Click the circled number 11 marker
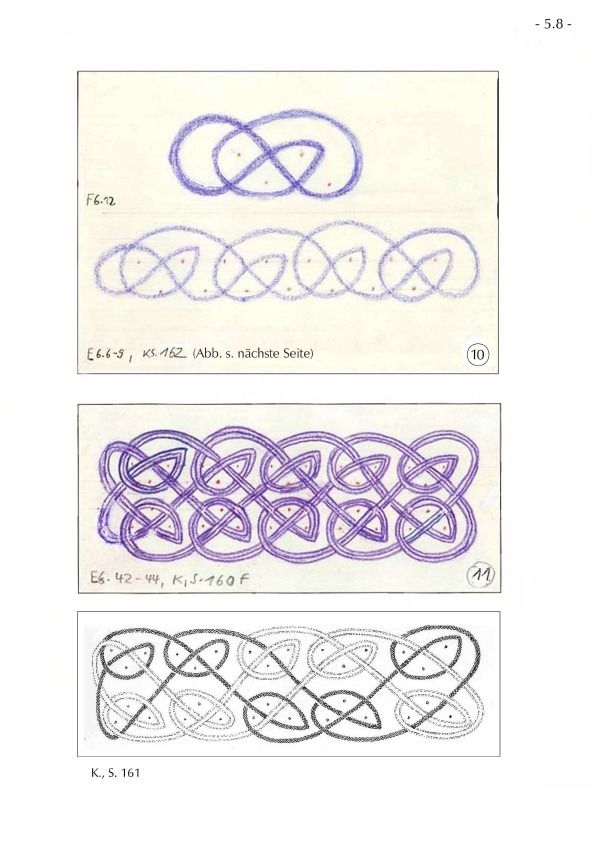 (x=479, y=576)
